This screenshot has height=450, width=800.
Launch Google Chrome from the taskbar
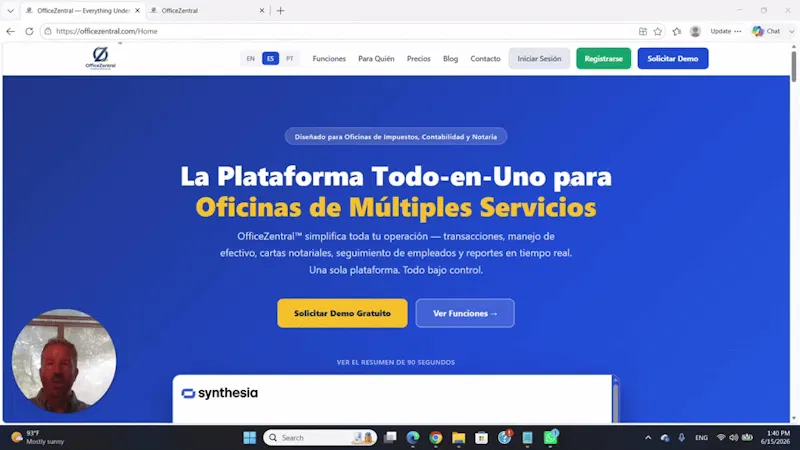click(436, 437)
